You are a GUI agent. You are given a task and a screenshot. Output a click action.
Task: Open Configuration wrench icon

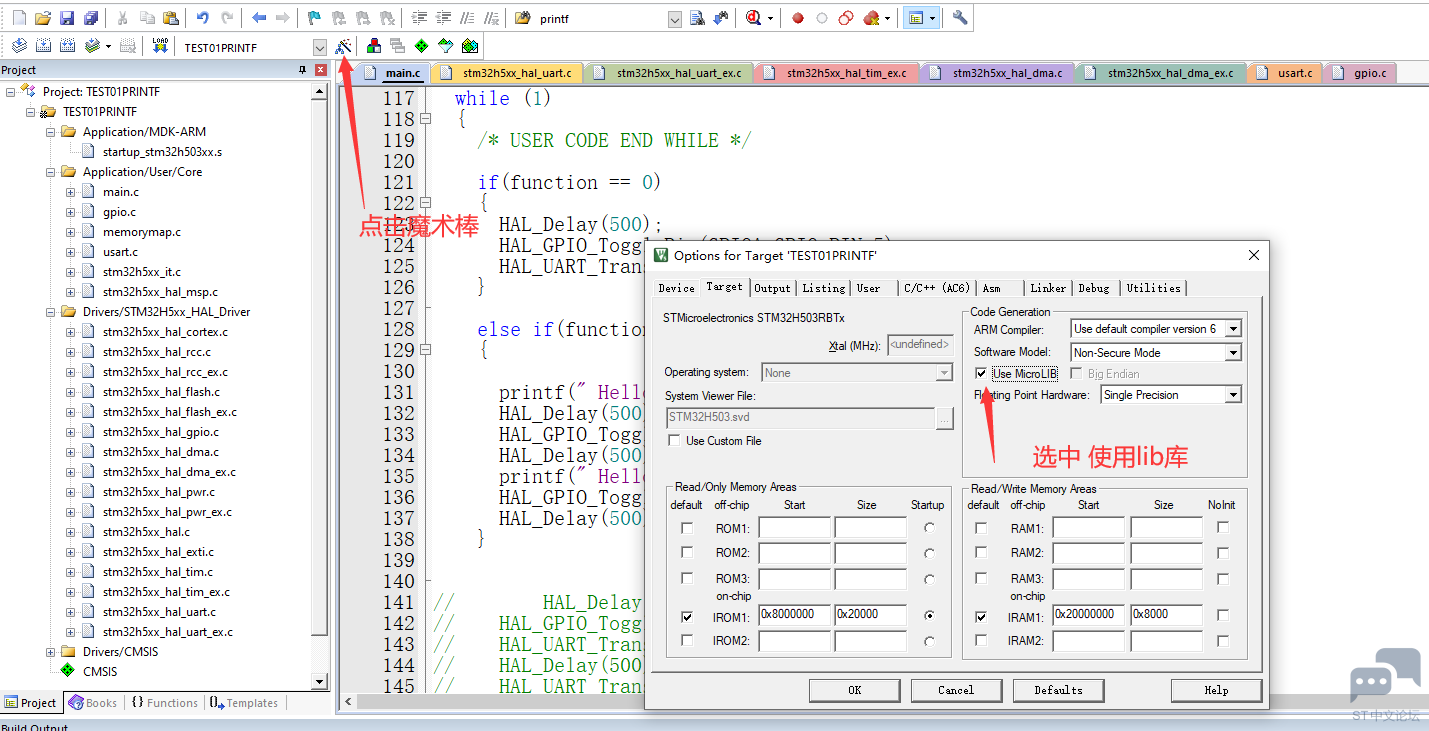coord(960,18)
